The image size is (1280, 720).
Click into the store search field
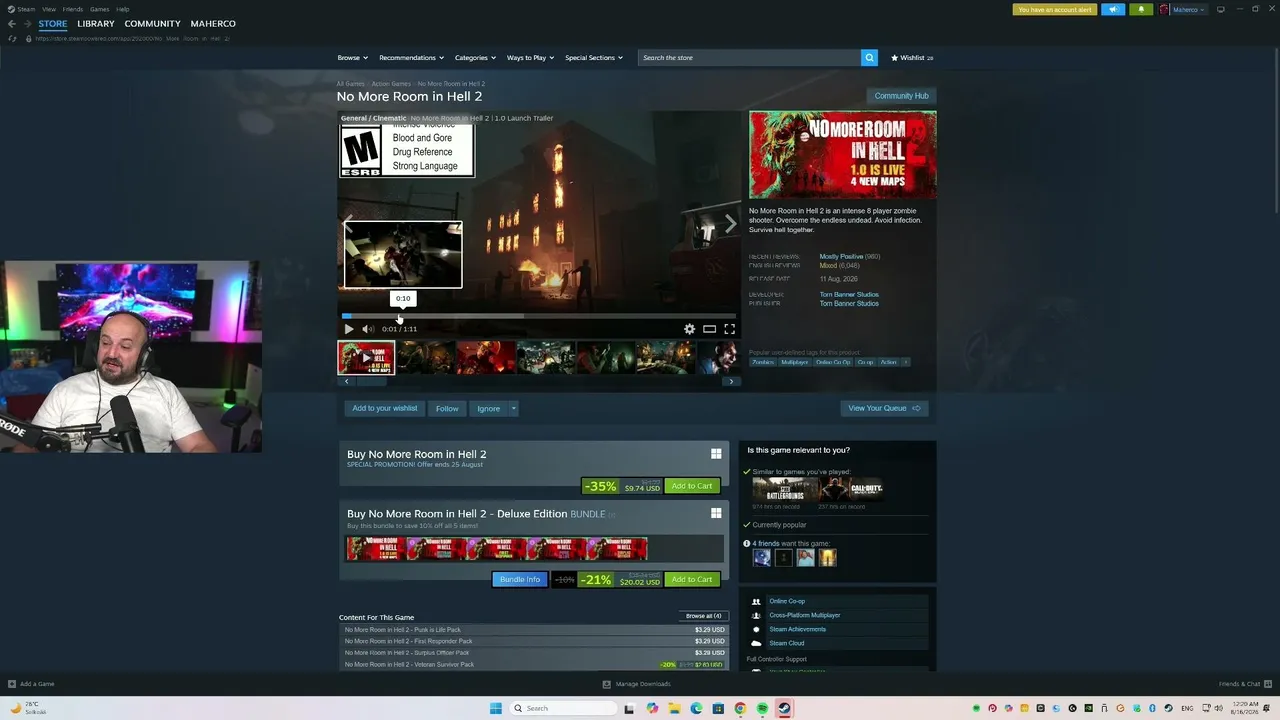[x=749, y=58]
